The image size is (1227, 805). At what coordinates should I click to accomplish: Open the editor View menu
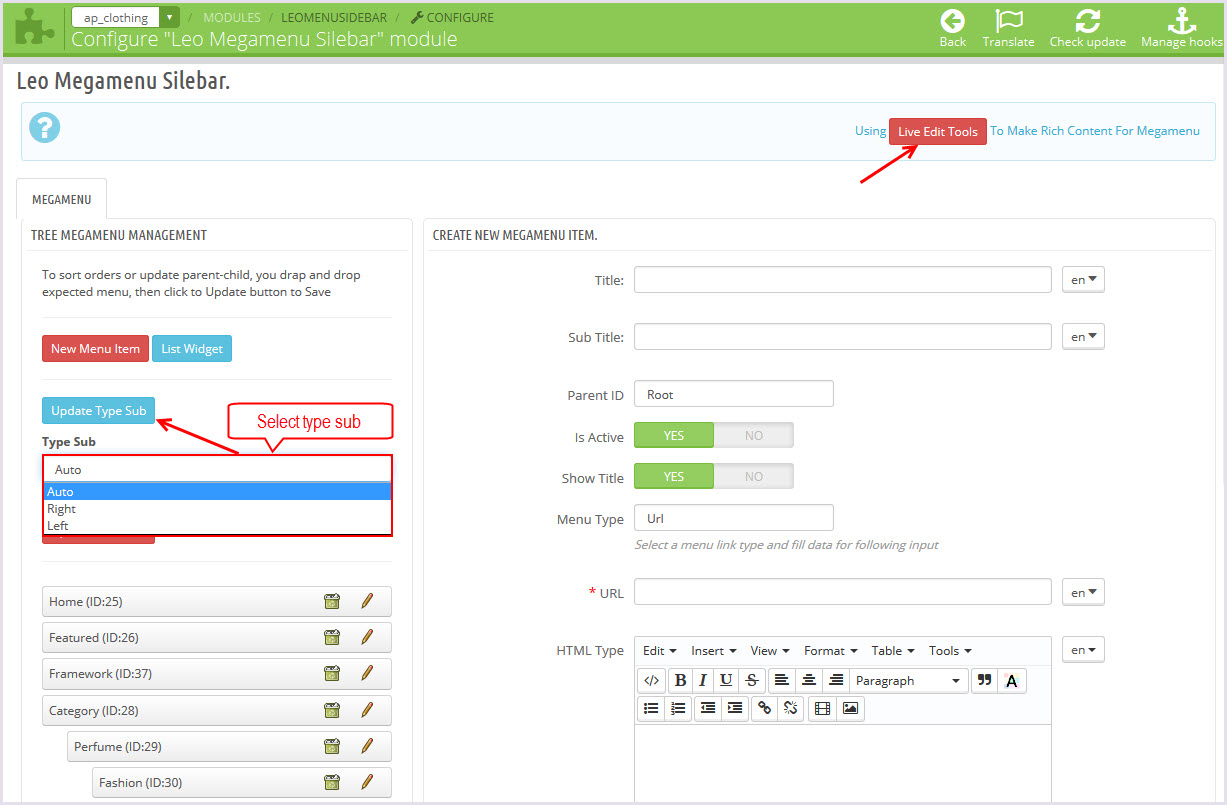point(770,650)
